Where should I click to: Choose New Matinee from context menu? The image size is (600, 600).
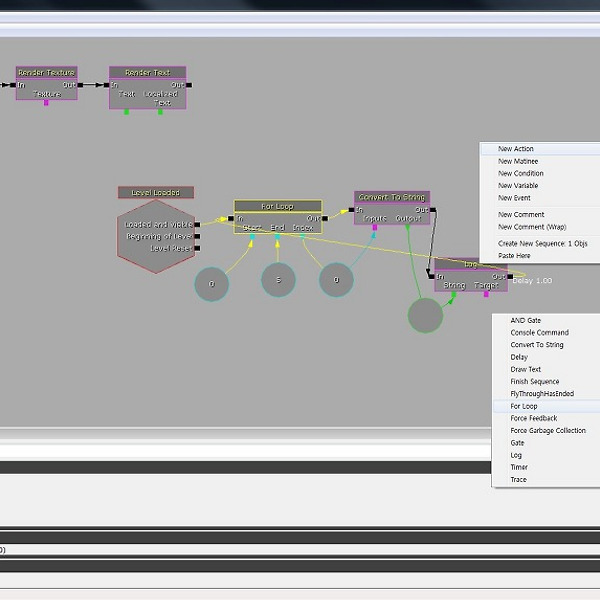point(518,161)
